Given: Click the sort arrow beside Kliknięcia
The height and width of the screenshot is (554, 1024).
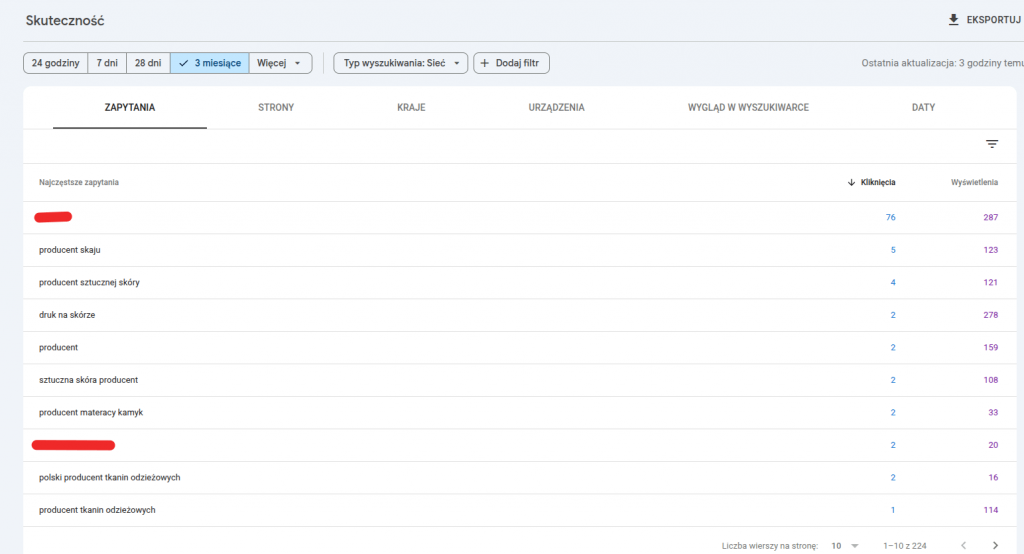Looking at the screenshot, I should (x=851, y=182).
